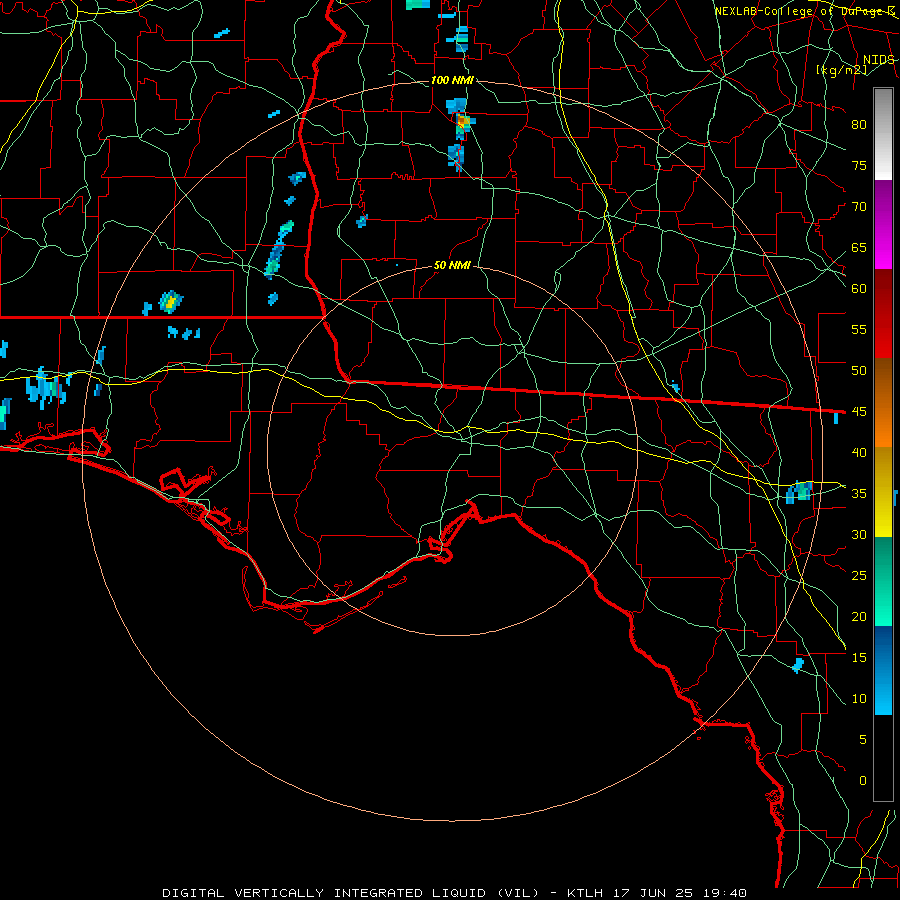Click the 25 value on the color scale
The height and width of the screenshot is (900, 900).
[859, 576]
